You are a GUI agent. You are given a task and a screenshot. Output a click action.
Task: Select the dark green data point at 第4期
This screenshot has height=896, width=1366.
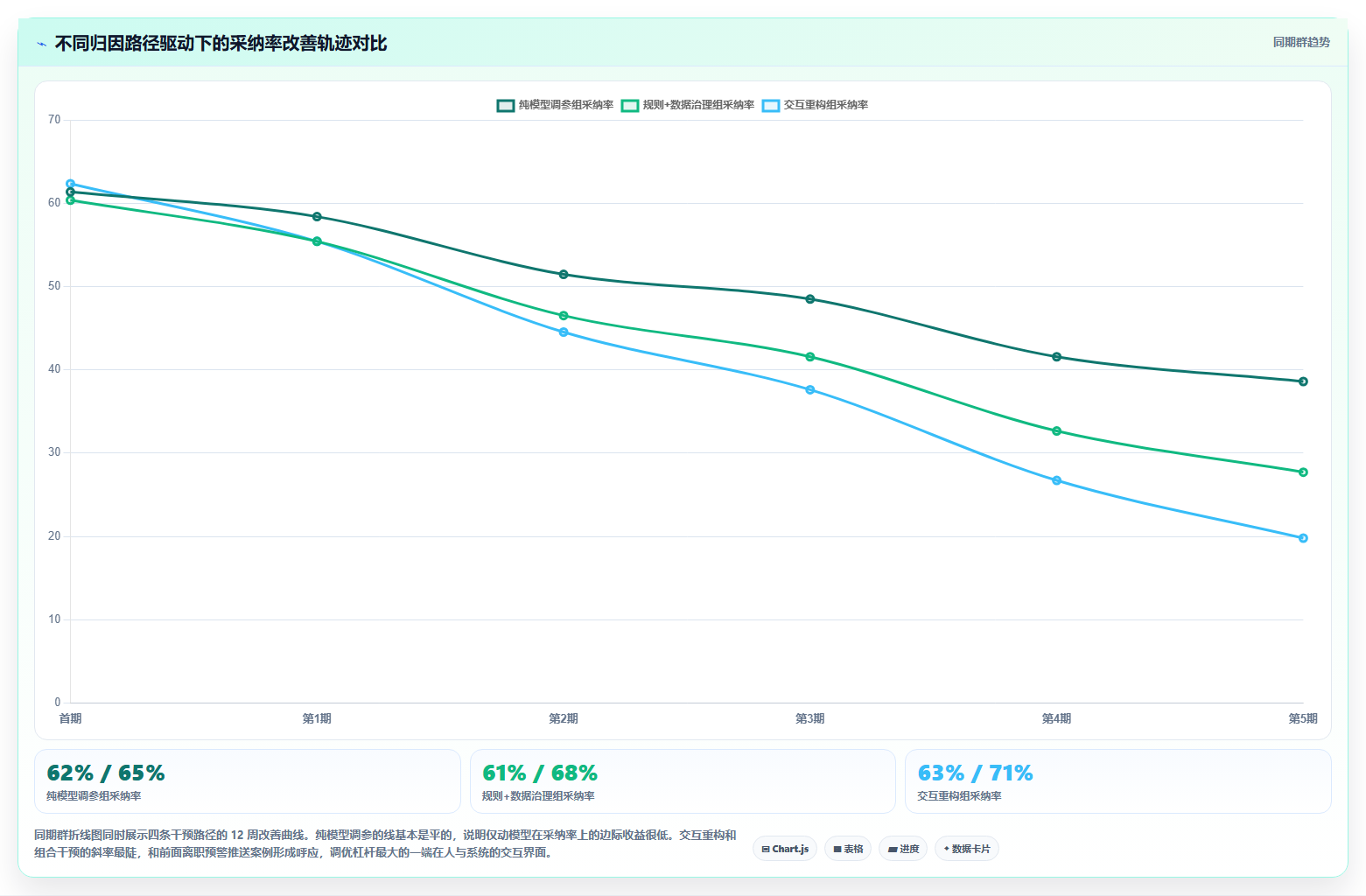click(x=1056, y=357)
